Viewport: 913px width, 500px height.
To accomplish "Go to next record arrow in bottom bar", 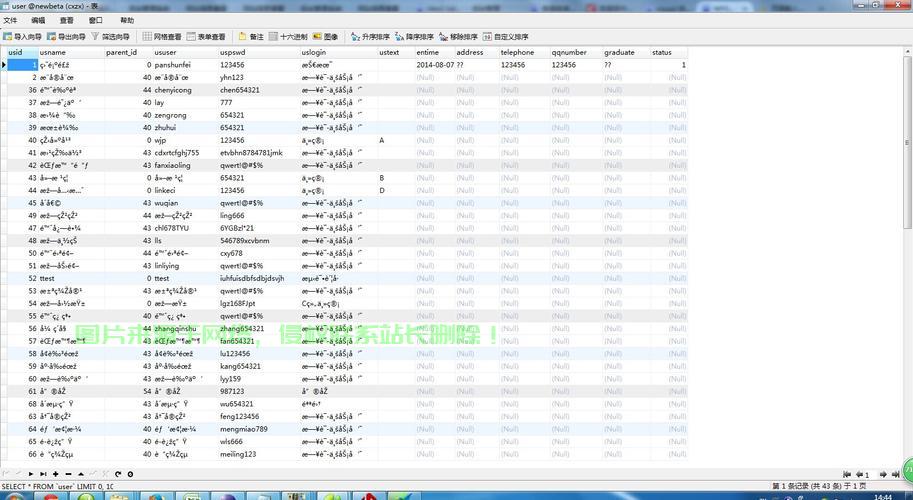I will pyautogui.click(x=31, y=474).
